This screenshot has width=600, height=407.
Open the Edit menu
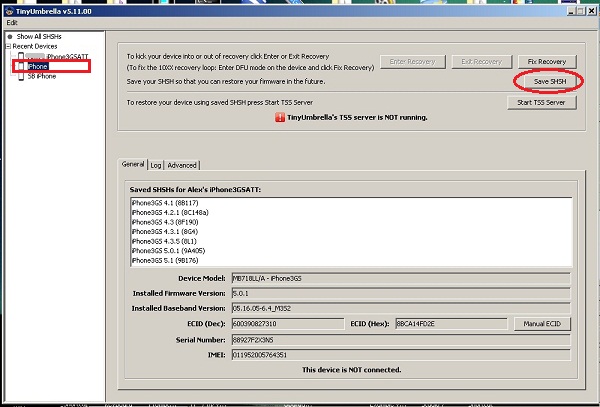coord(12,23)
